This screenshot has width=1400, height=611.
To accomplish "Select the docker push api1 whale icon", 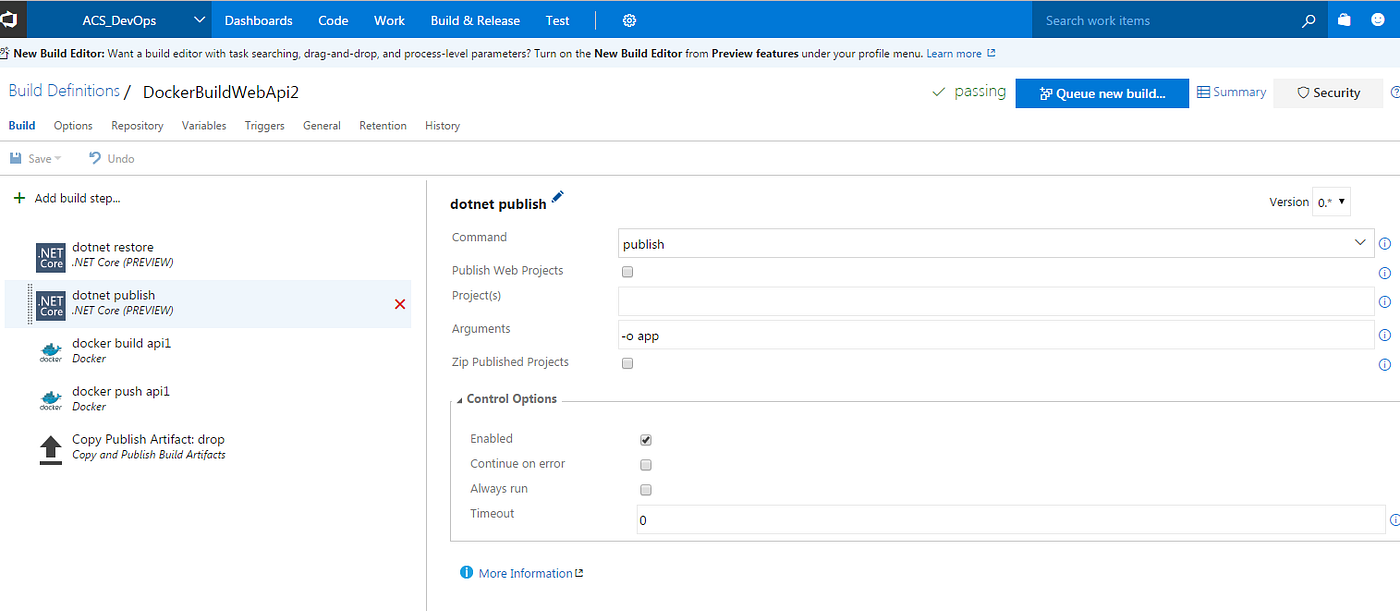I will click(51, 400).
